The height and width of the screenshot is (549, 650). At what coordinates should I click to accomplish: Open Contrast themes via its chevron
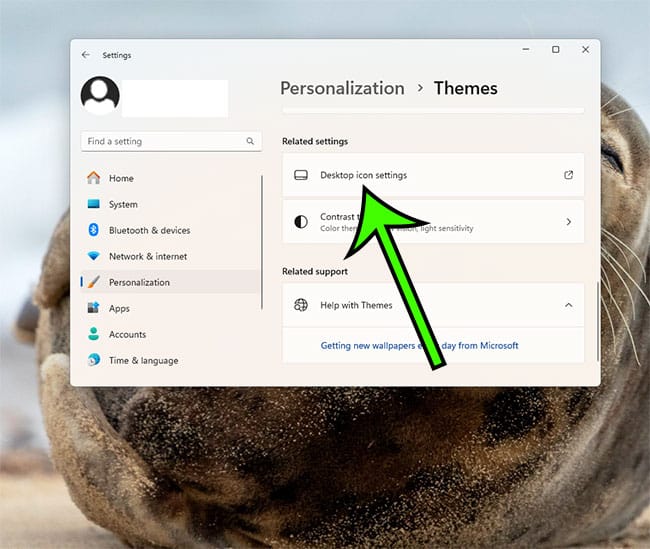pyautogui.click(x=569, y=222)
